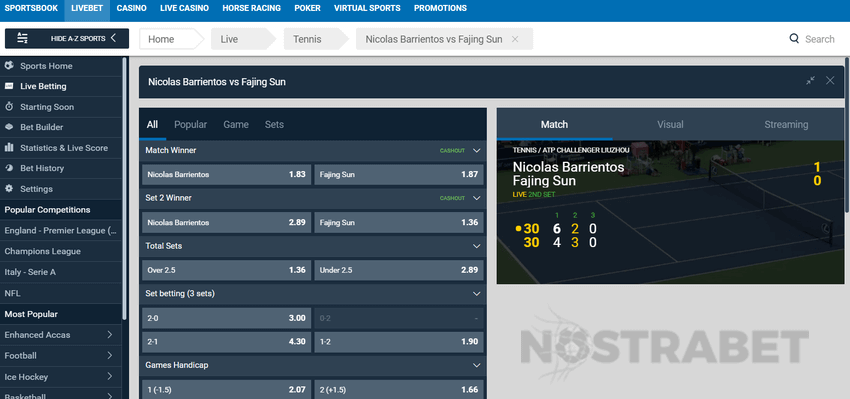Expand the Ice Hockey category
Viewport: 850px width, 399px height.
(110, 377)
